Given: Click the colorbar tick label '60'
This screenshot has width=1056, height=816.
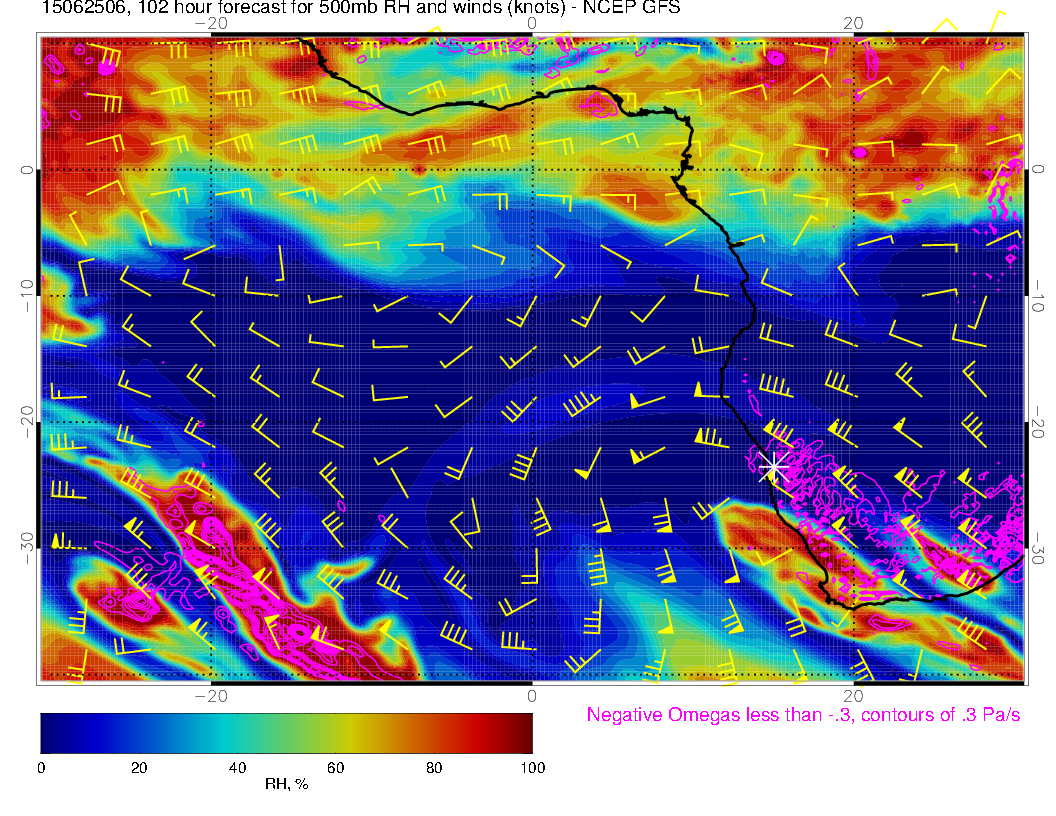Looking at the screenshot, I should (335, 768).
